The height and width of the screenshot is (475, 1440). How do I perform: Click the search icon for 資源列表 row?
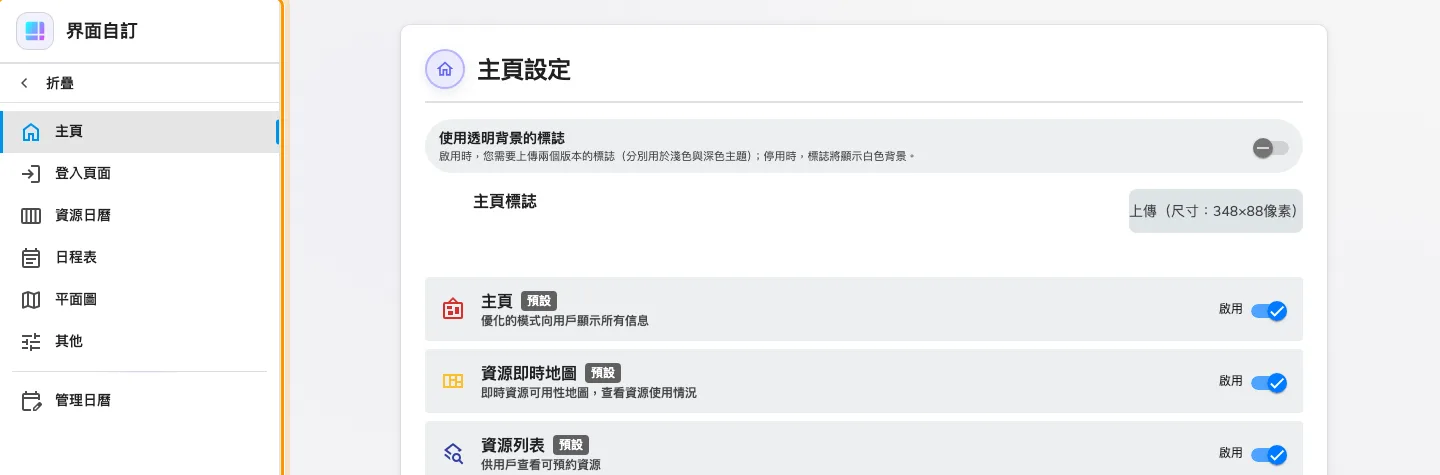click(453, 453)
